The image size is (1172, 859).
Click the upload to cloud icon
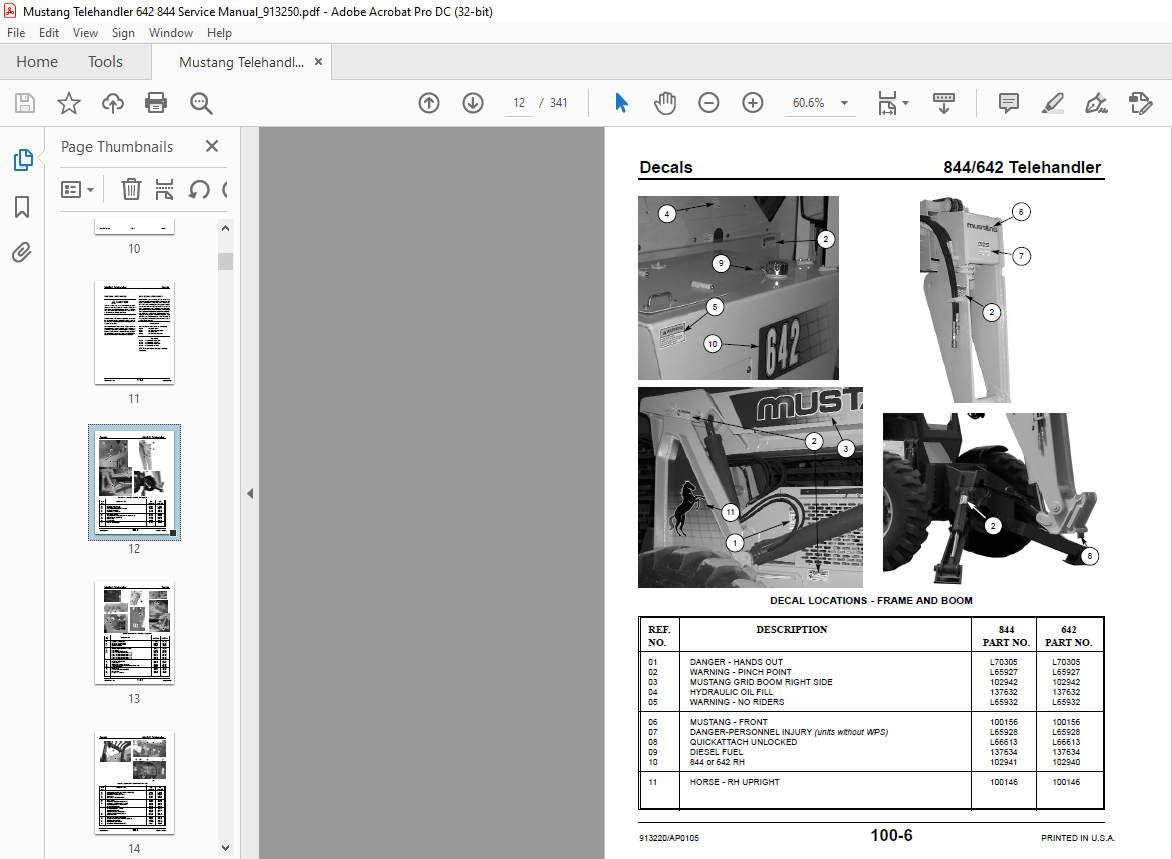[113, 103]
